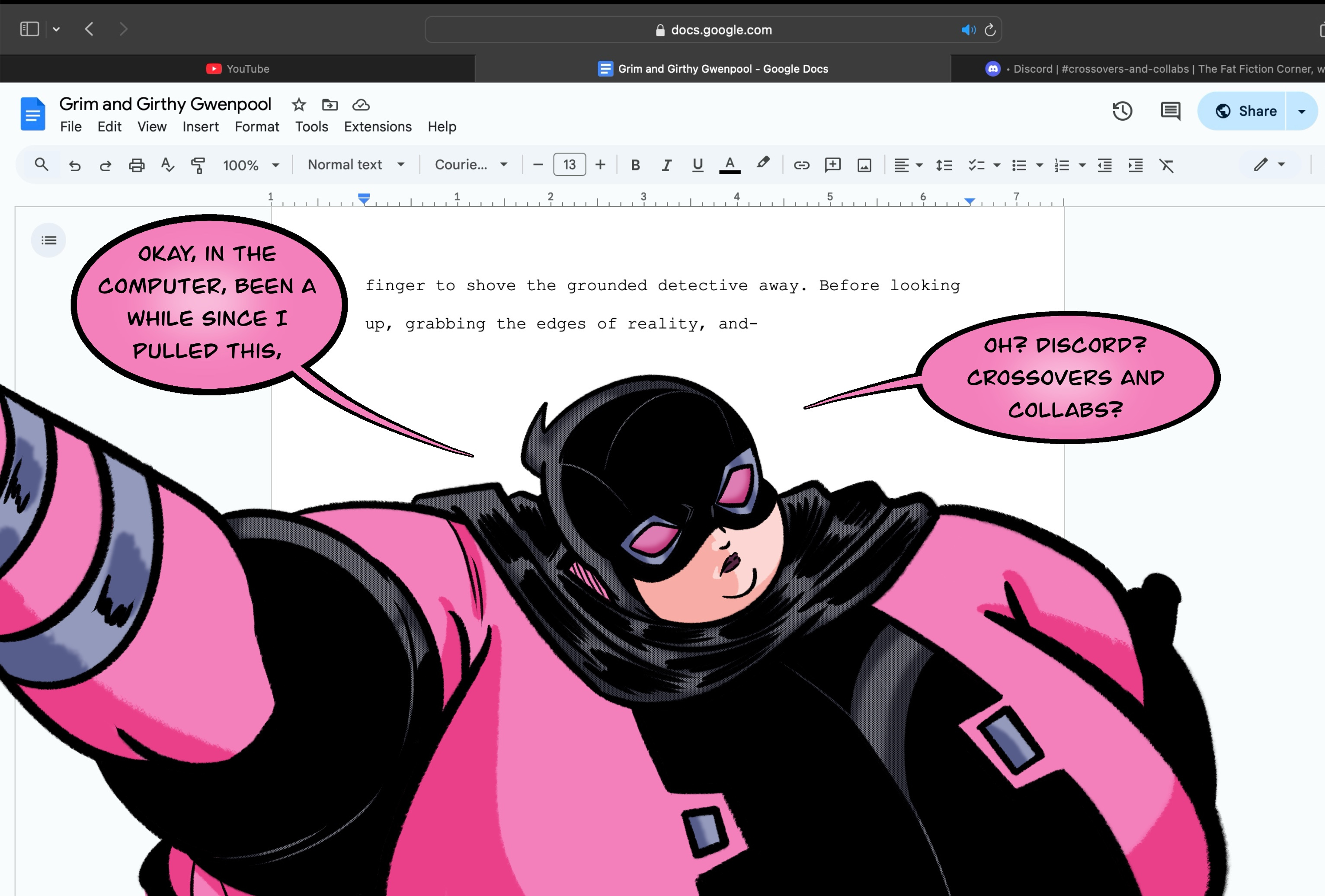
Task: Add a comment from toolbar
Action: [x=833, y=165]
